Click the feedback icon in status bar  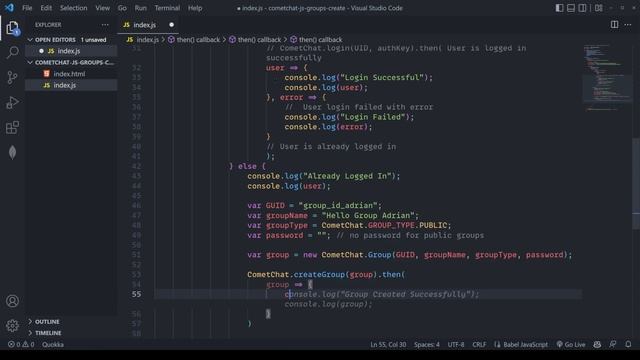pos(613,344)
